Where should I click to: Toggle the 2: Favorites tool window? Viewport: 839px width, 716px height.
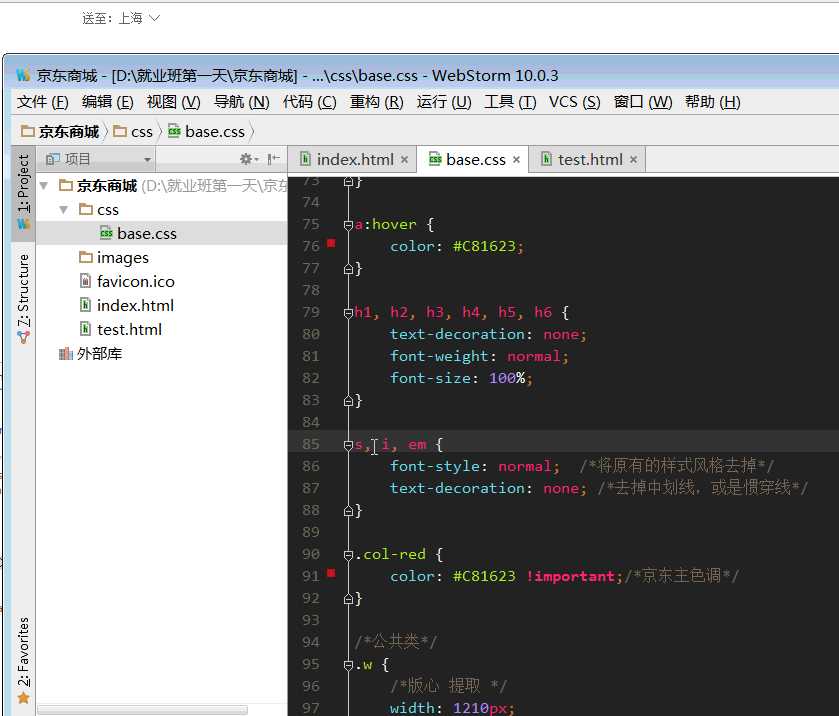pyautogui.click(x=23, y=660)
